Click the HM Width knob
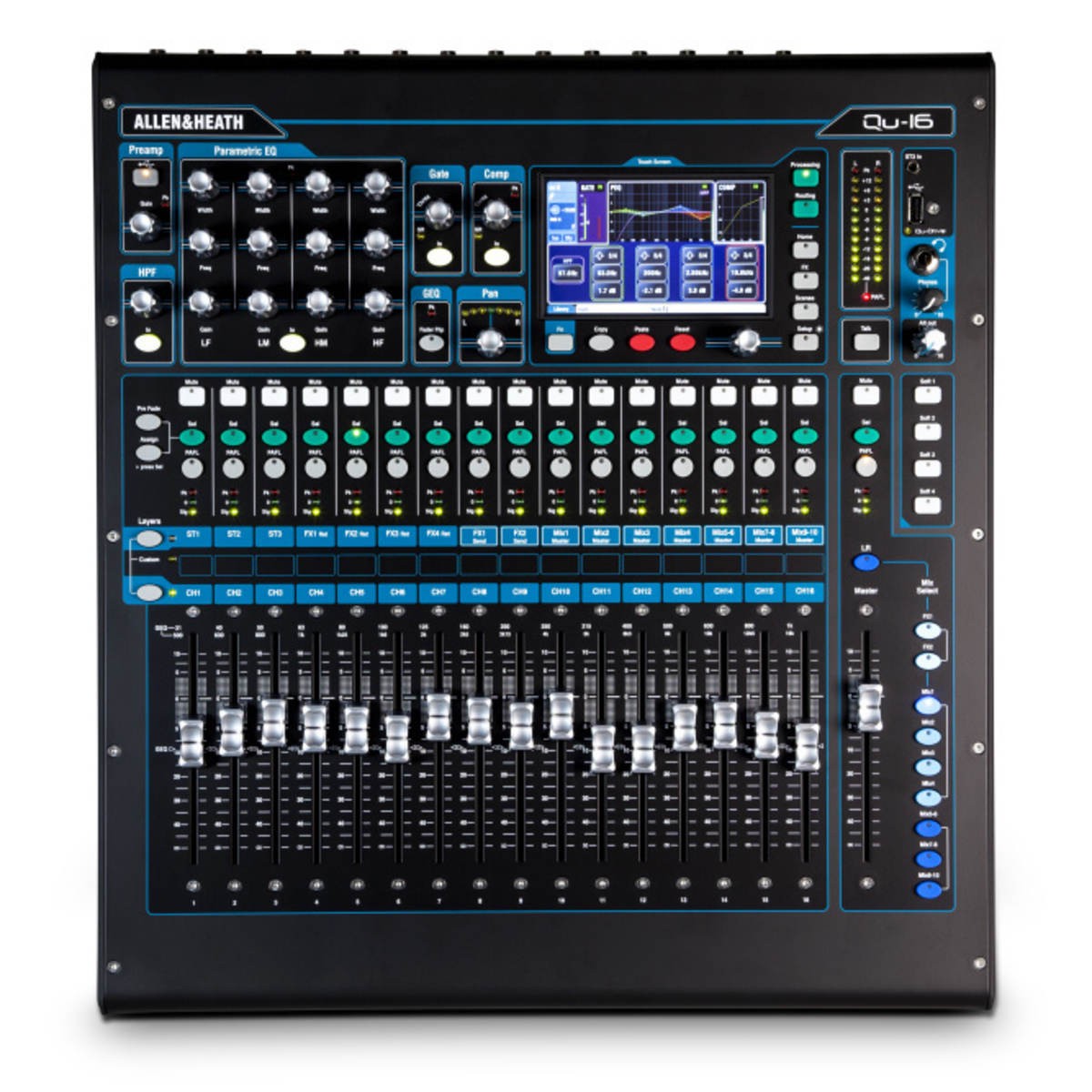The width and height of the screenshot is (1092, 1092). tap(318, 185)
